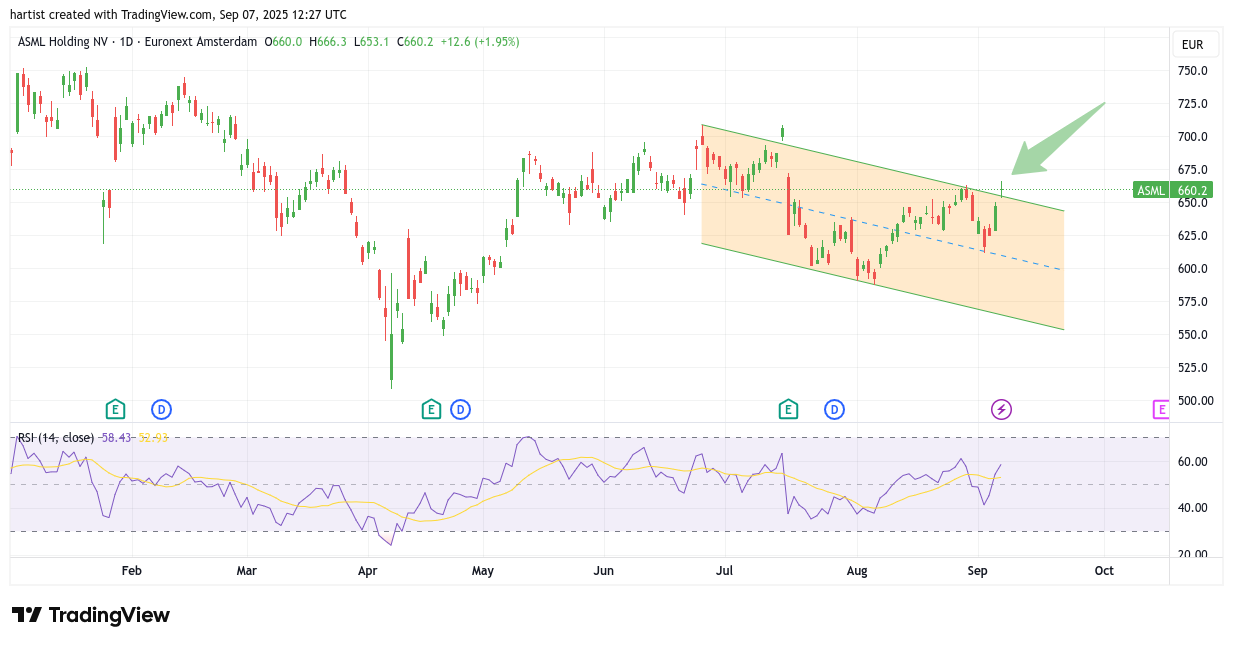Click the 700.0 price axis label
Screen dimensions: 1233x645
(1193, 137)
